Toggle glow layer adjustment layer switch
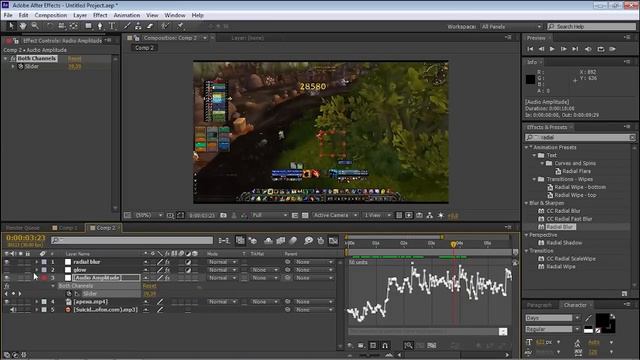Viewport: 640px width, 360px height. (188, 270)
